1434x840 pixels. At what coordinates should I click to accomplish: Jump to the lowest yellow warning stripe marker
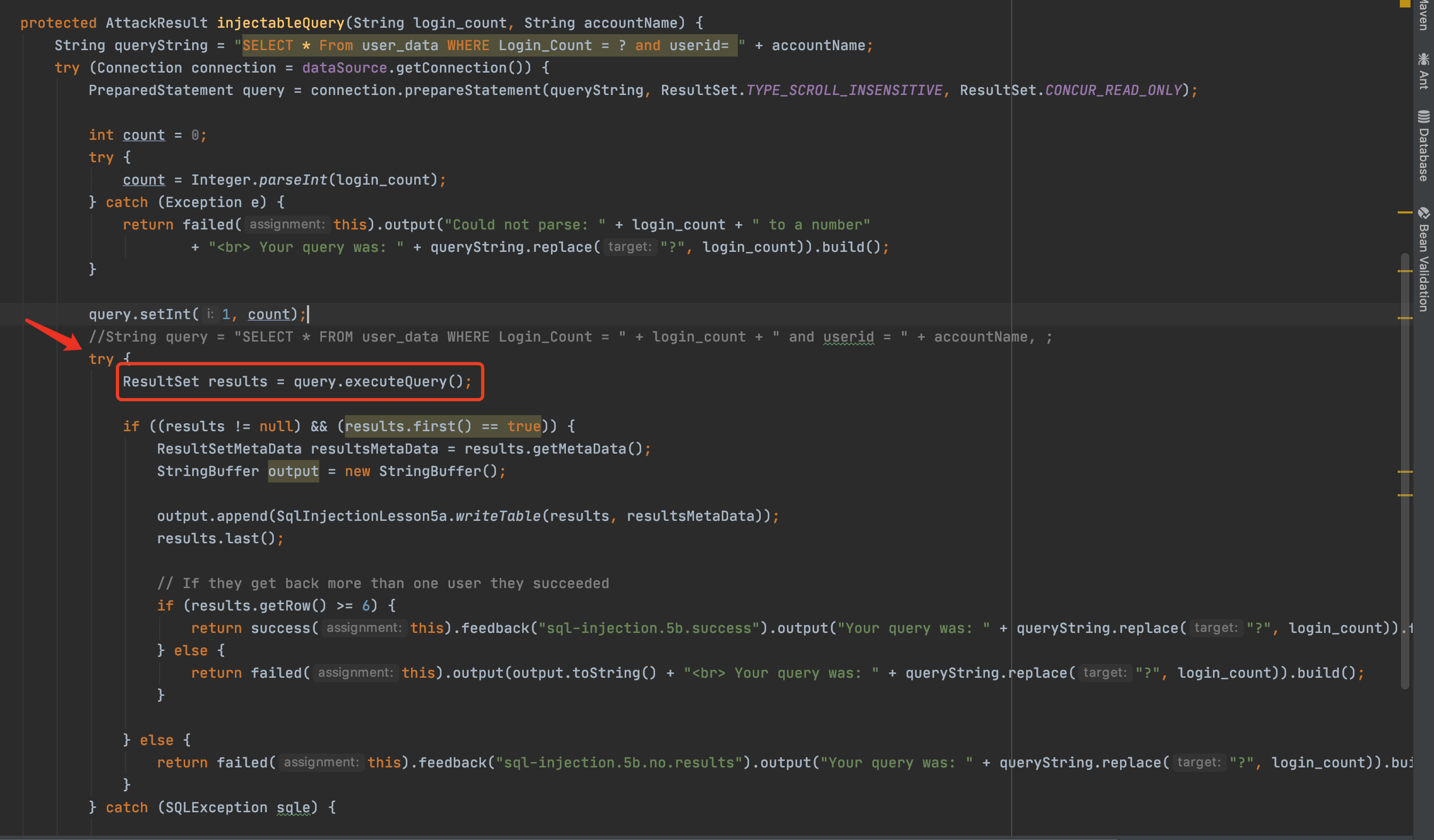[x=1405, y=495]
